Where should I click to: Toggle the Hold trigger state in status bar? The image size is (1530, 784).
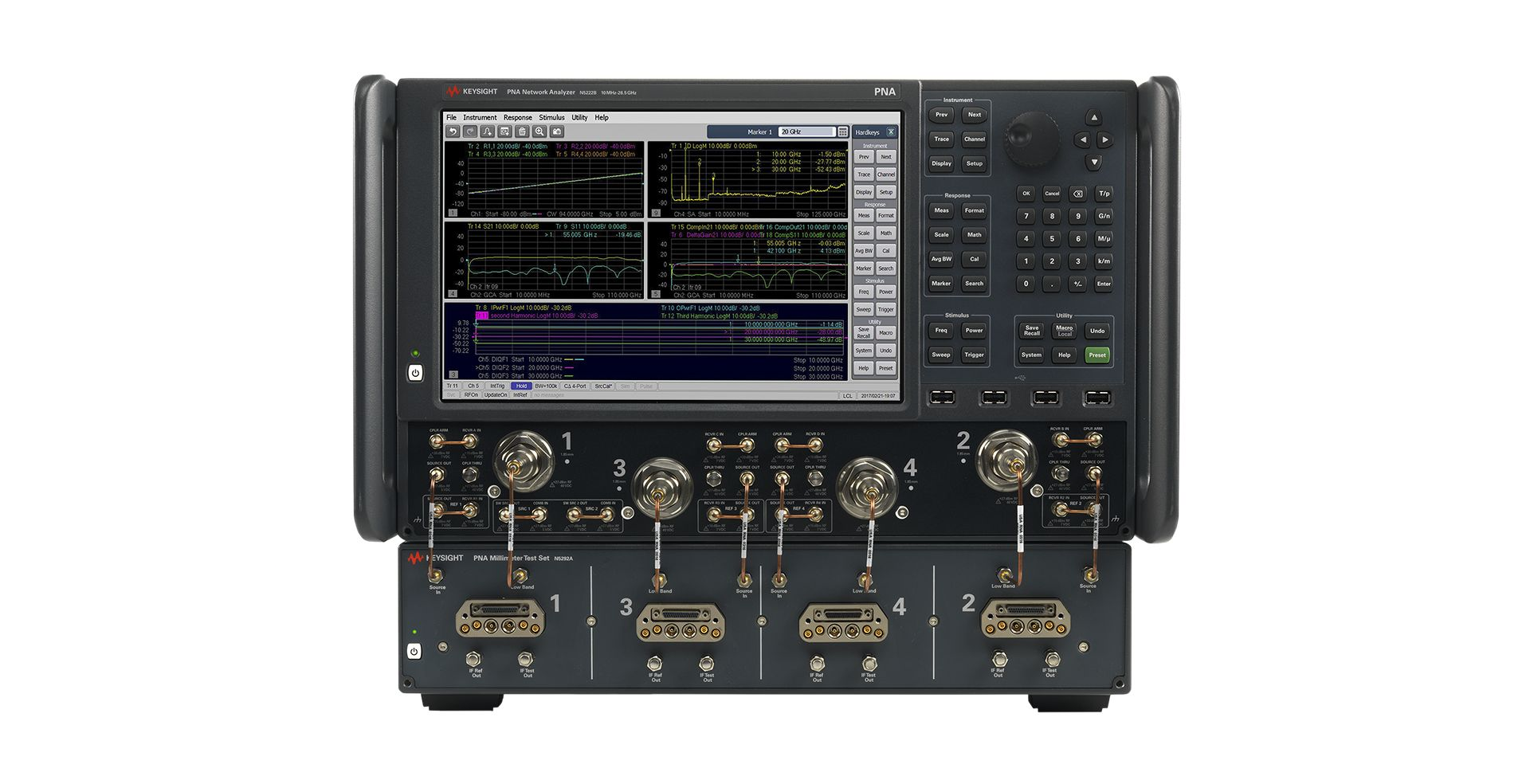(521, 386)
